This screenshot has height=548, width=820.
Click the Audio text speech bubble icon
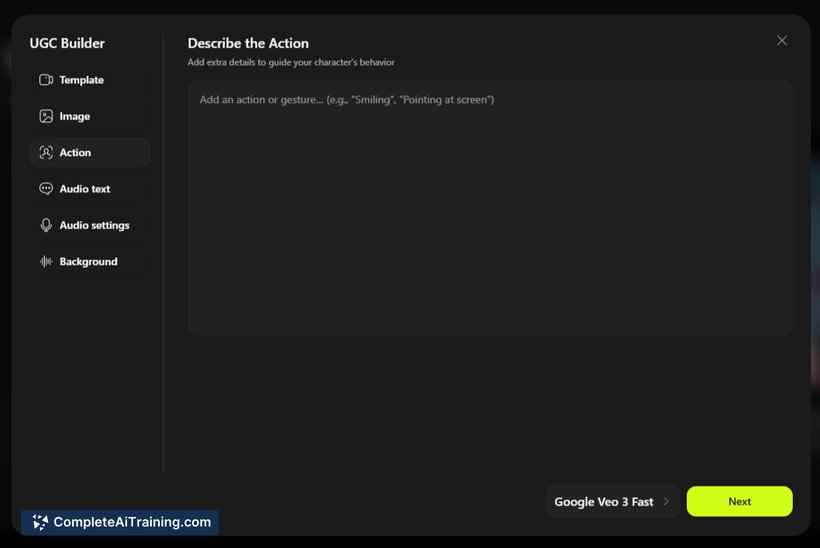point(46,189)
